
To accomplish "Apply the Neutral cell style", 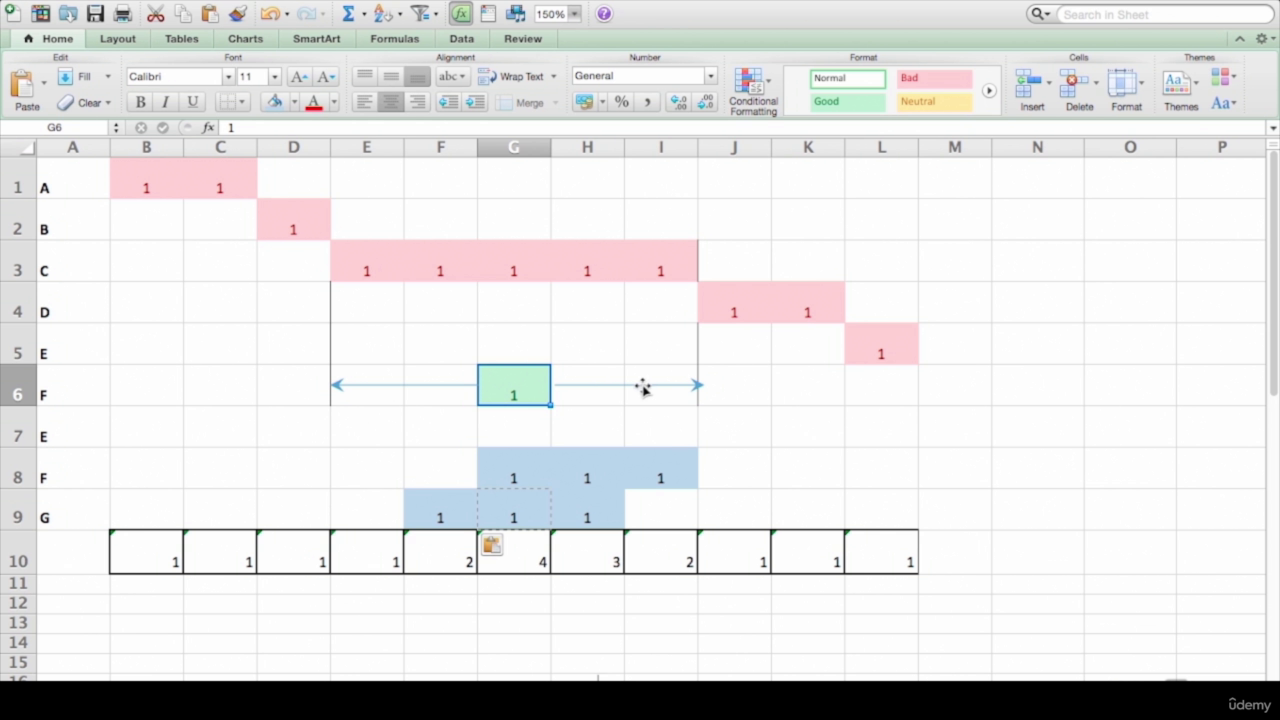I will click(x=934, y=102).
